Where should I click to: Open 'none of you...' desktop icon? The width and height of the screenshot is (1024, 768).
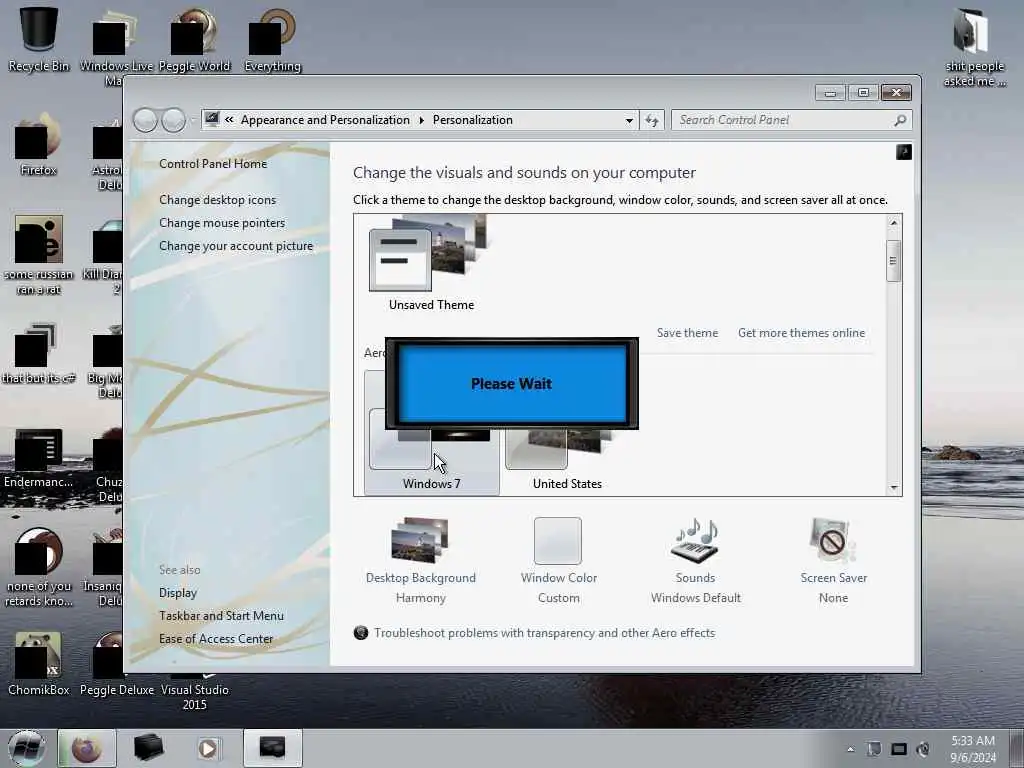[39, 567]
